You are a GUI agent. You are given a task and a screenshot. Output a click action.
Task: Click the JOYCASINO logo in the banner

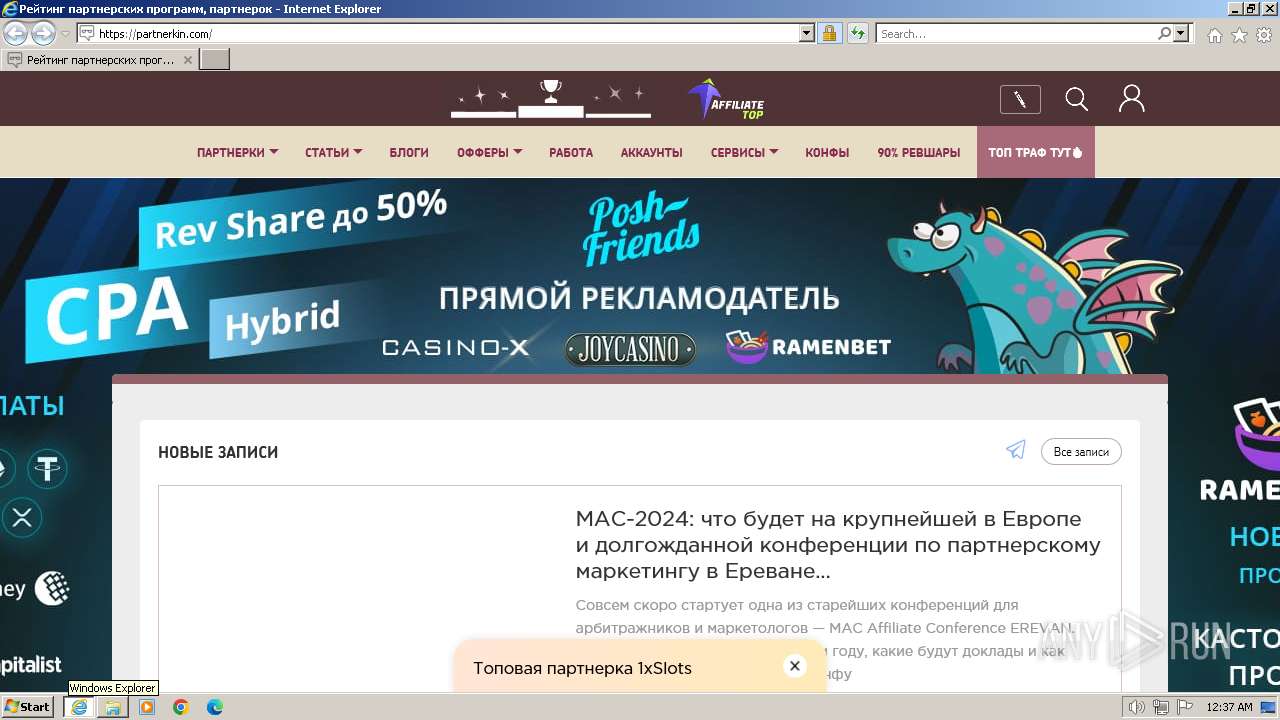630,348
